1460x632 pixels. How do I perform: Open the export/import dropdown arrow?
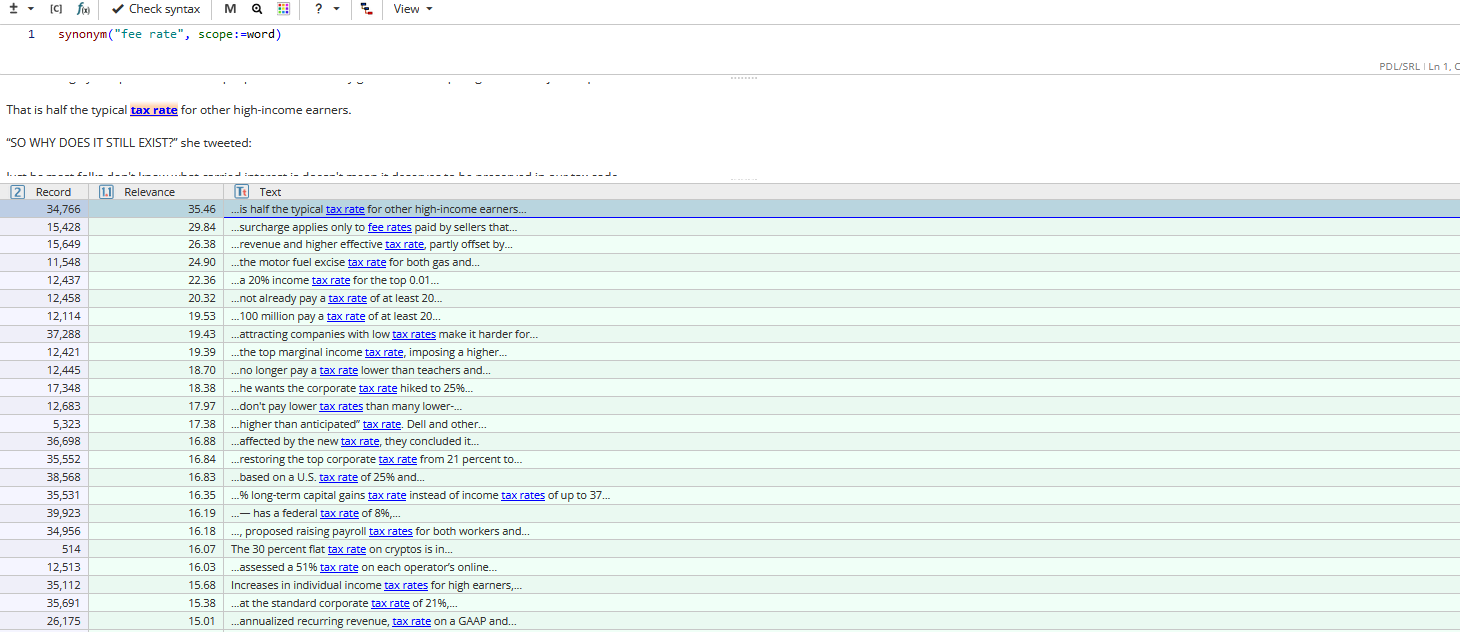(30, 9)
